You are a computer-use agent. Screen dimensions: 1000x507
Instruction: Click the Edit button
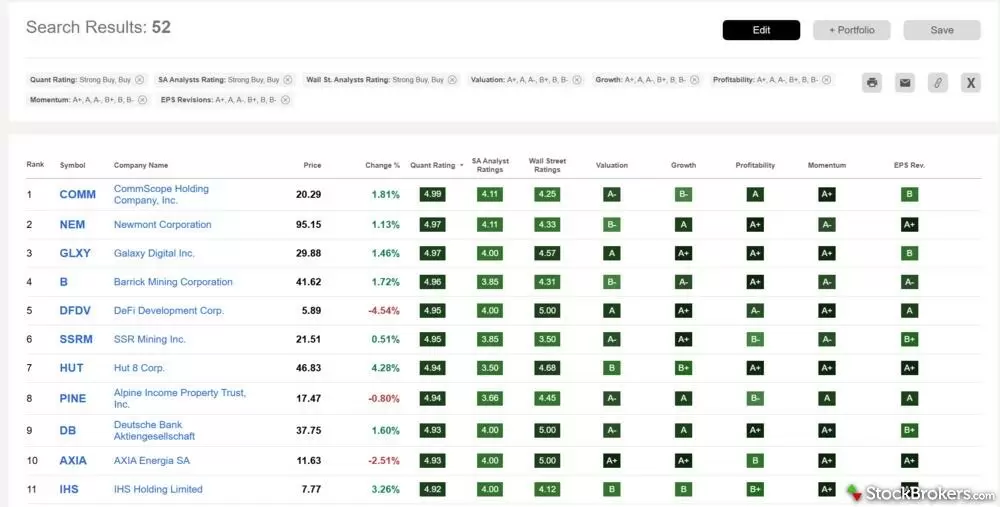click(761, 30)
